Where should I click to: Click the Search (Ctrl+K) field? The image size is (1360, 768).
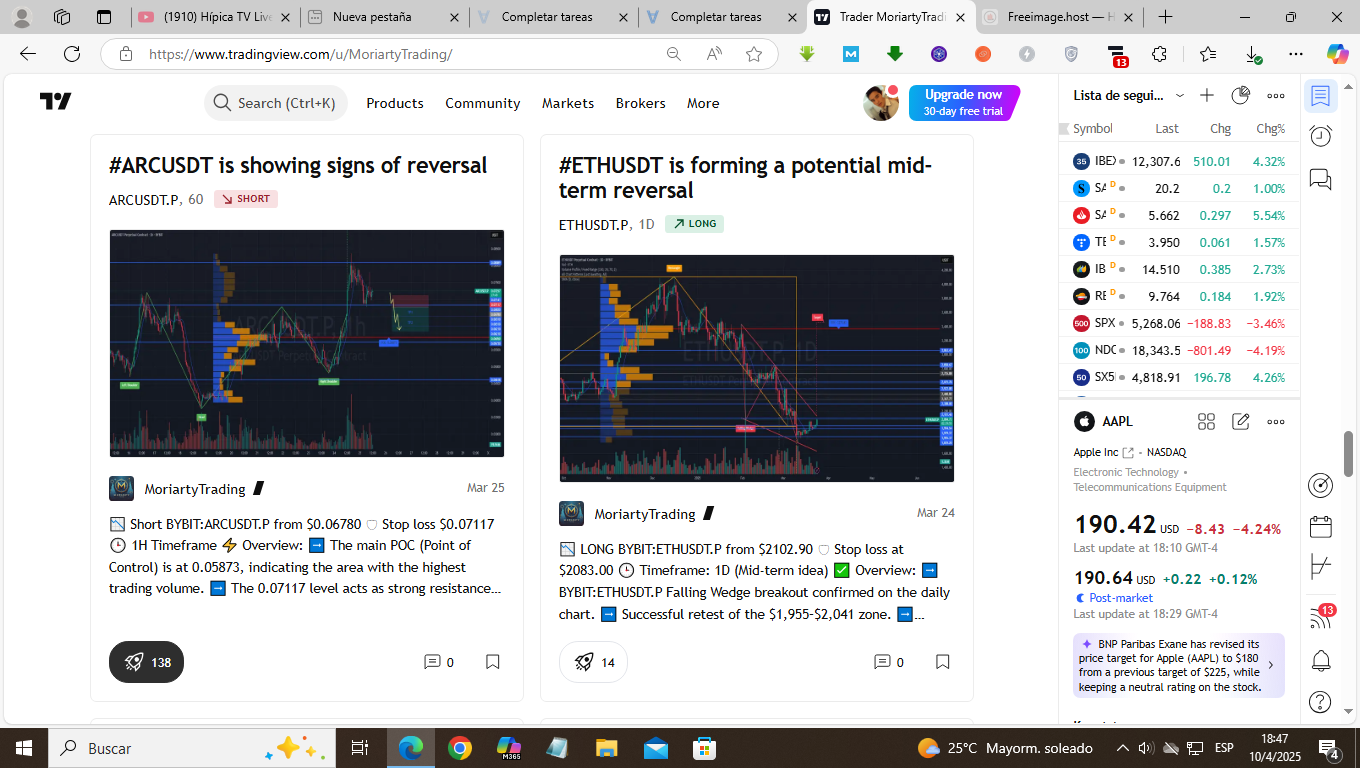pos(276,103)
